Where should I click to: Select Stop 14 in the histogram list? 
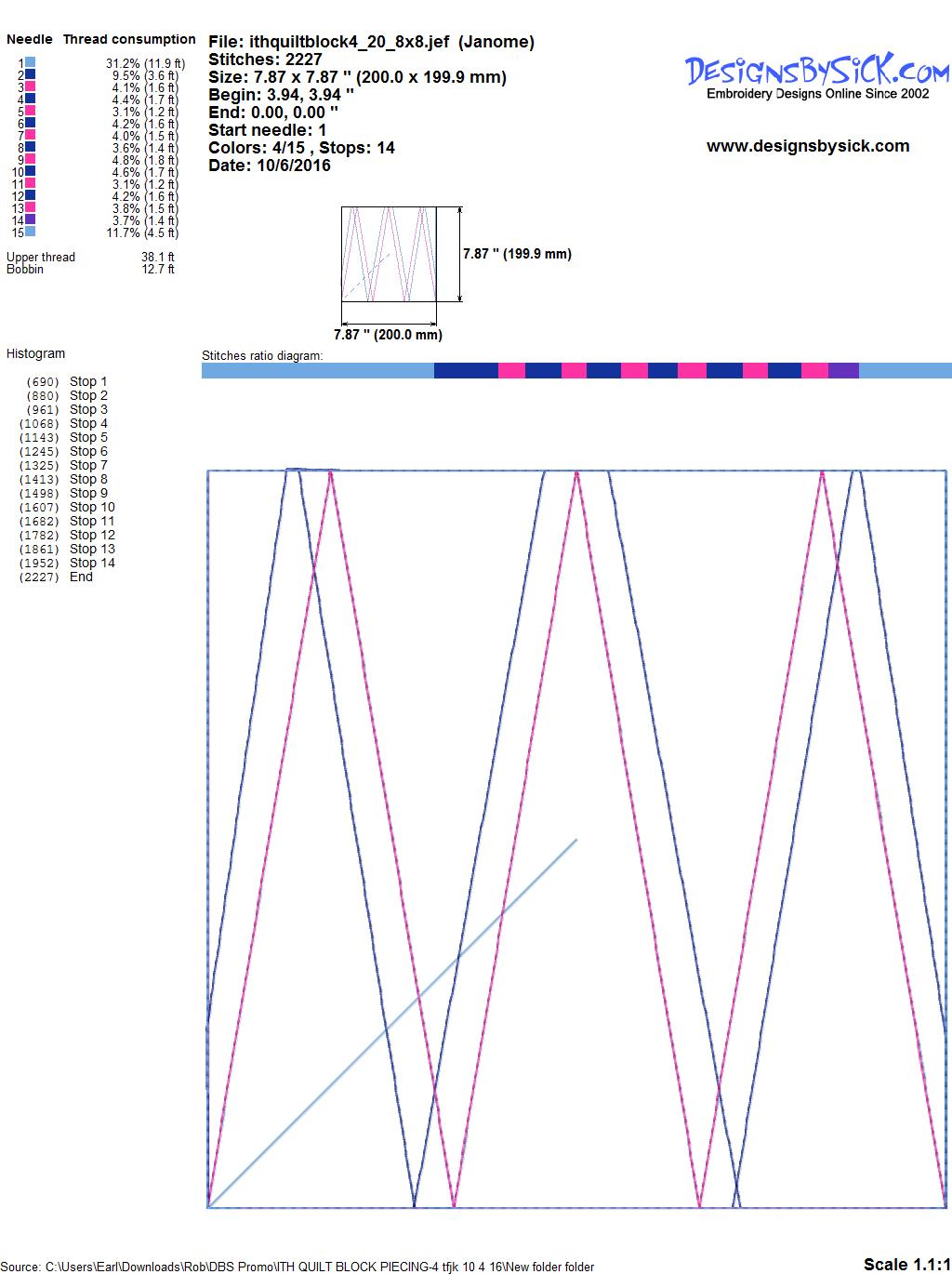92,563
